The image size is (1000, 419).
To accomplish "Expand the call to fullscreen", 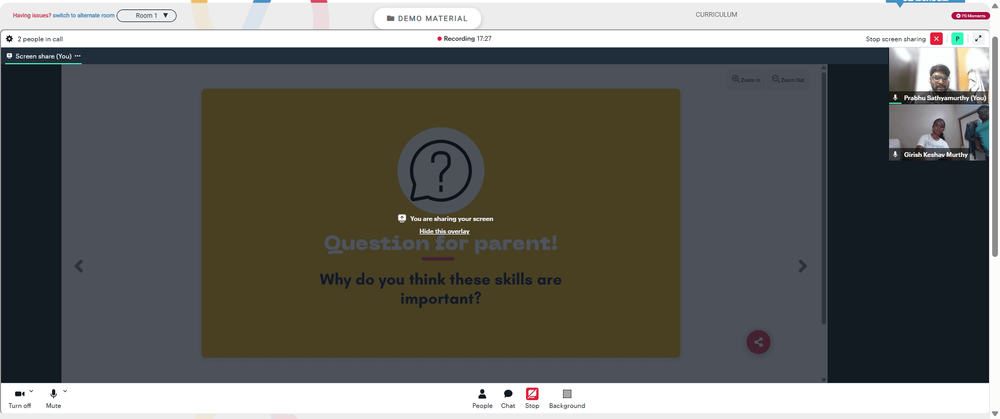I will coord(978,39).
